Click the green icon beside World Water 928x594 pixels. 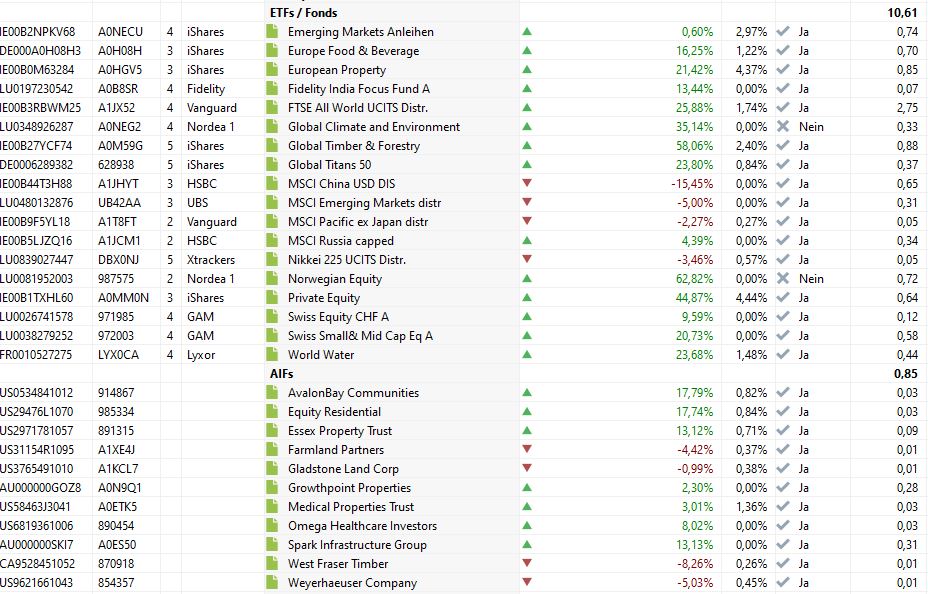coord(271,355)
